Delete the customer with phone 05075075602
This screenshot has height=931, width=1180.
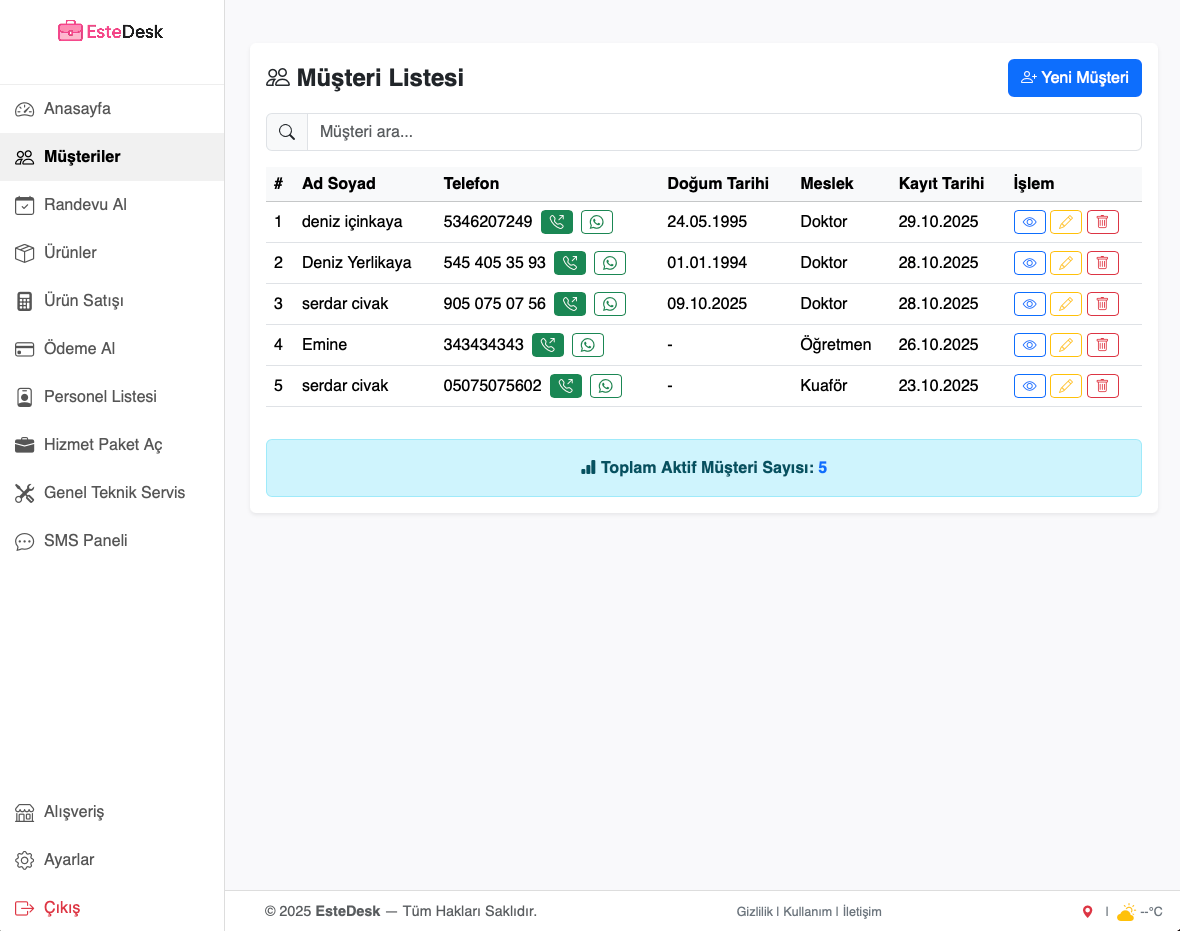pyautogui.click(x=1102, y=386)
